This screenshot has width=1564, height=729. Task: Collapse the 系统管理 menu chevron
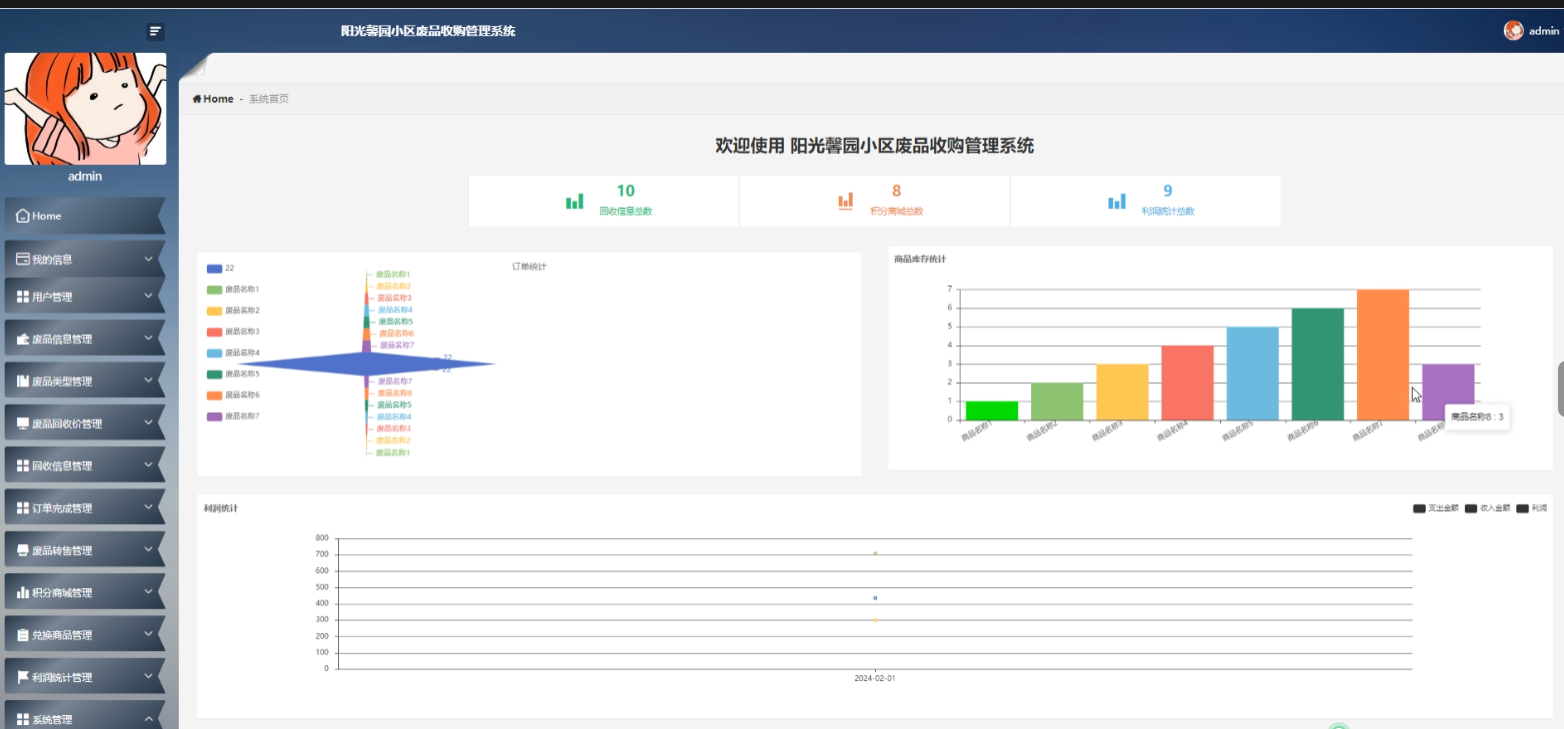pos(149,718)
